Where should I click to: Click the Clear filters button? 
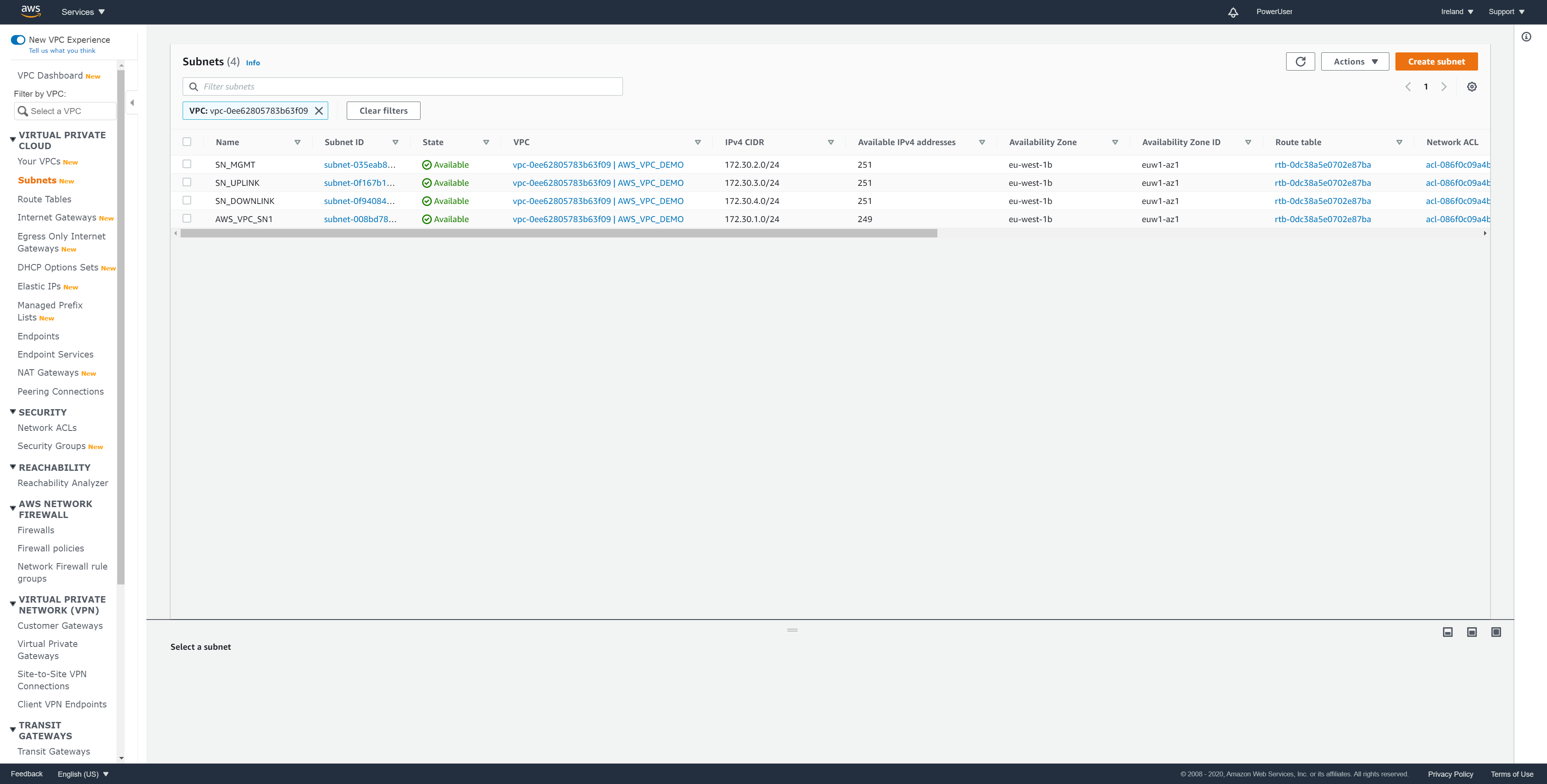(x=383, y=110)
